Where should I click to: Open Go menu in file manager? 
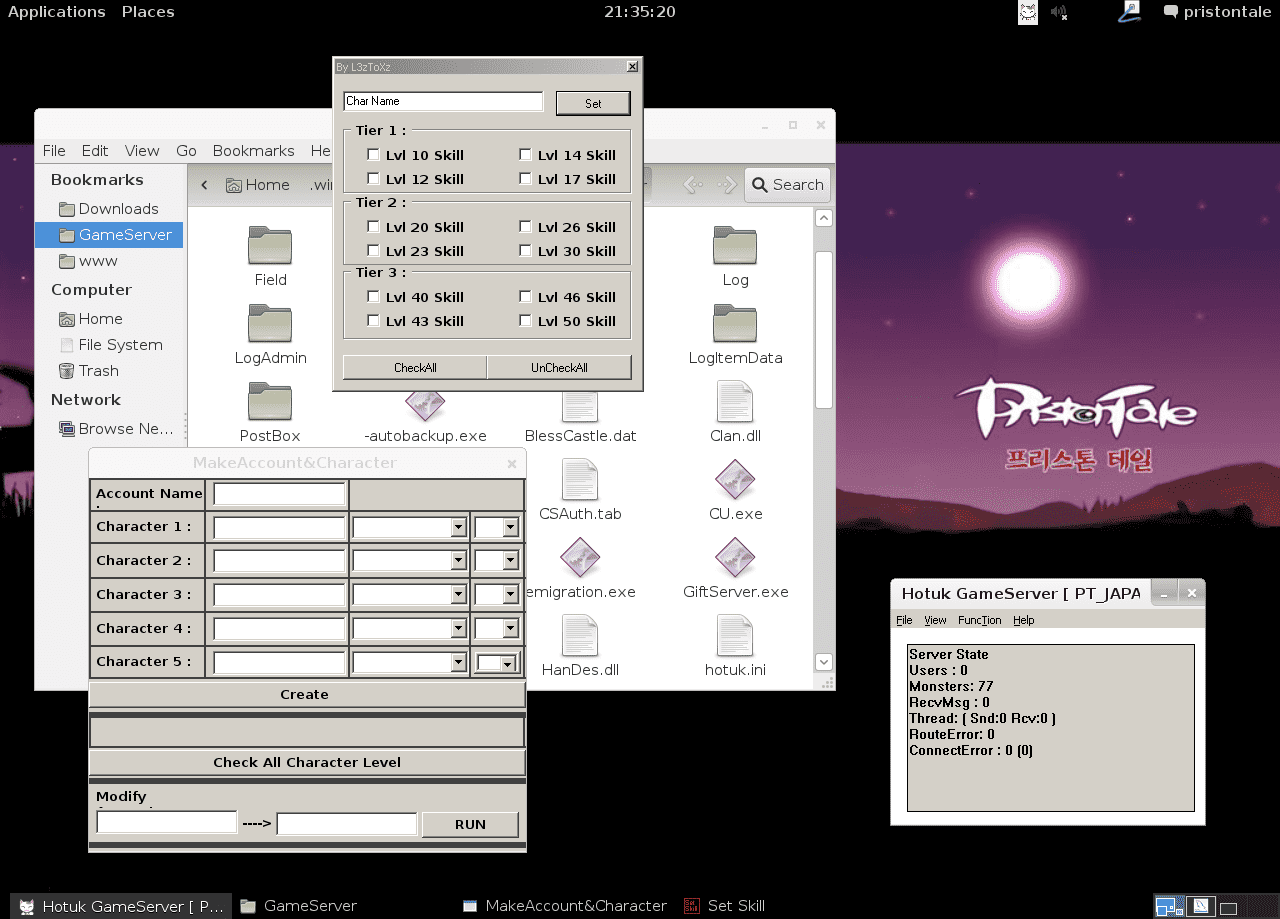click(x=186, y=151)
